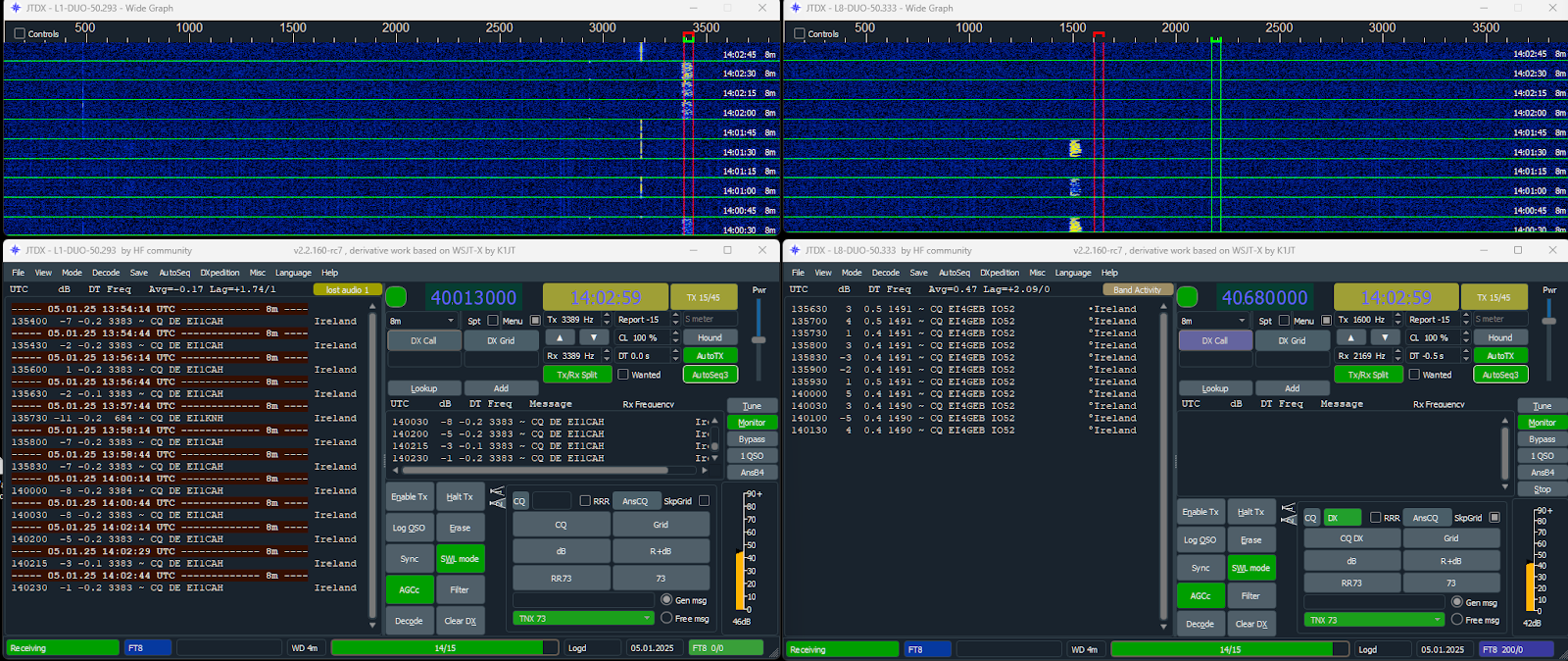Click JTDX app icon in L1-DUO-50.293 main window title
This screenshot has height=661, width=1568.
click(x=15, y=250)
